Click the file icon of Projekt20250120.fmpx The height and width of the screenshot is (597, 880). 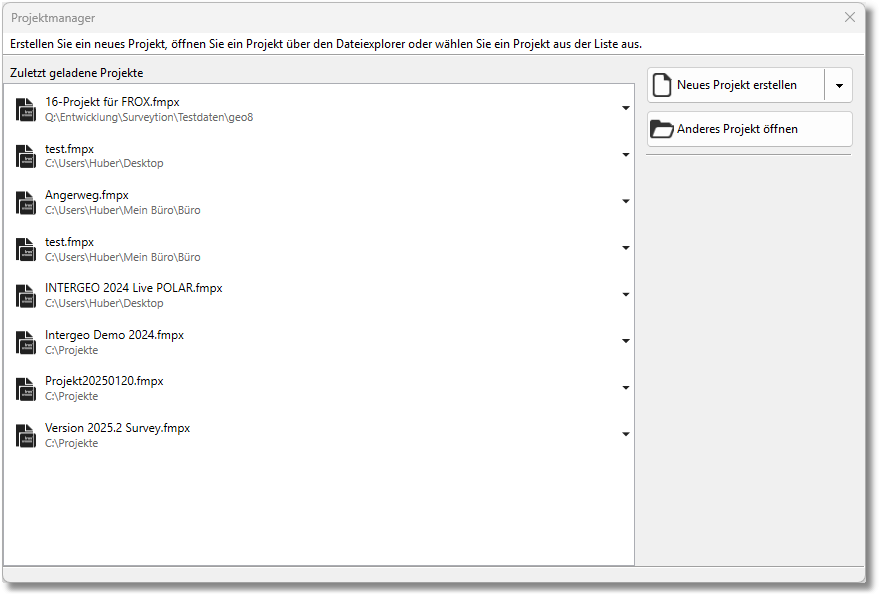point(26,388)
